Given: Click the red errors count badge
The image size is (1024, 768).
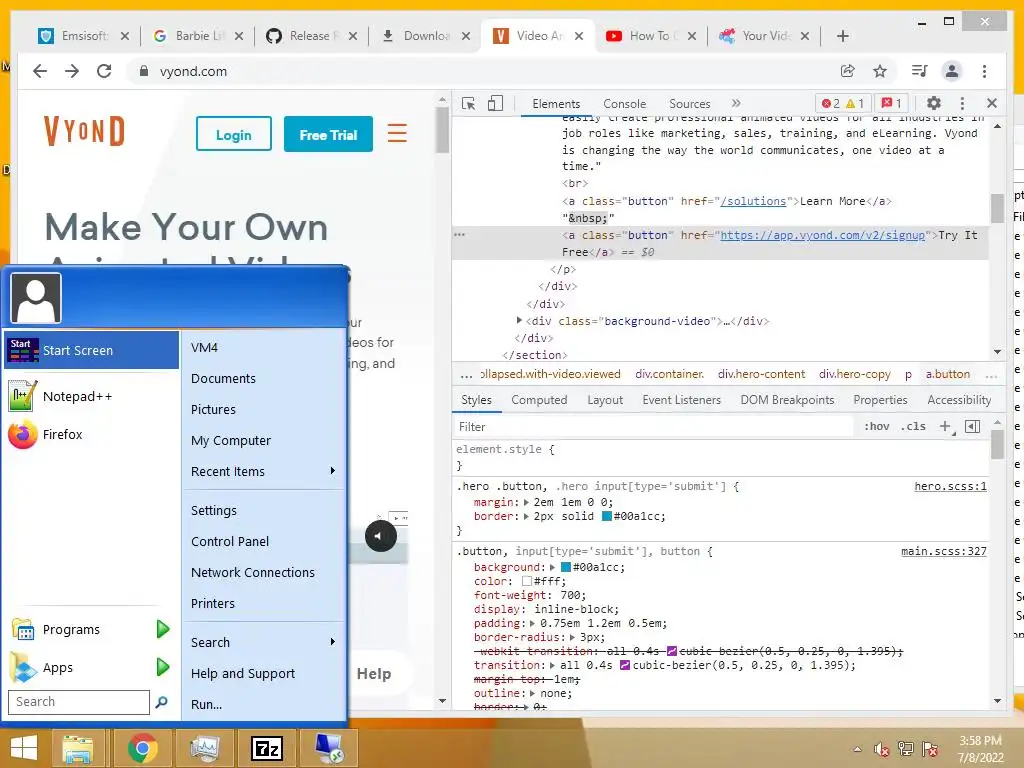Looking at the screenshot, I should (831, 103).
